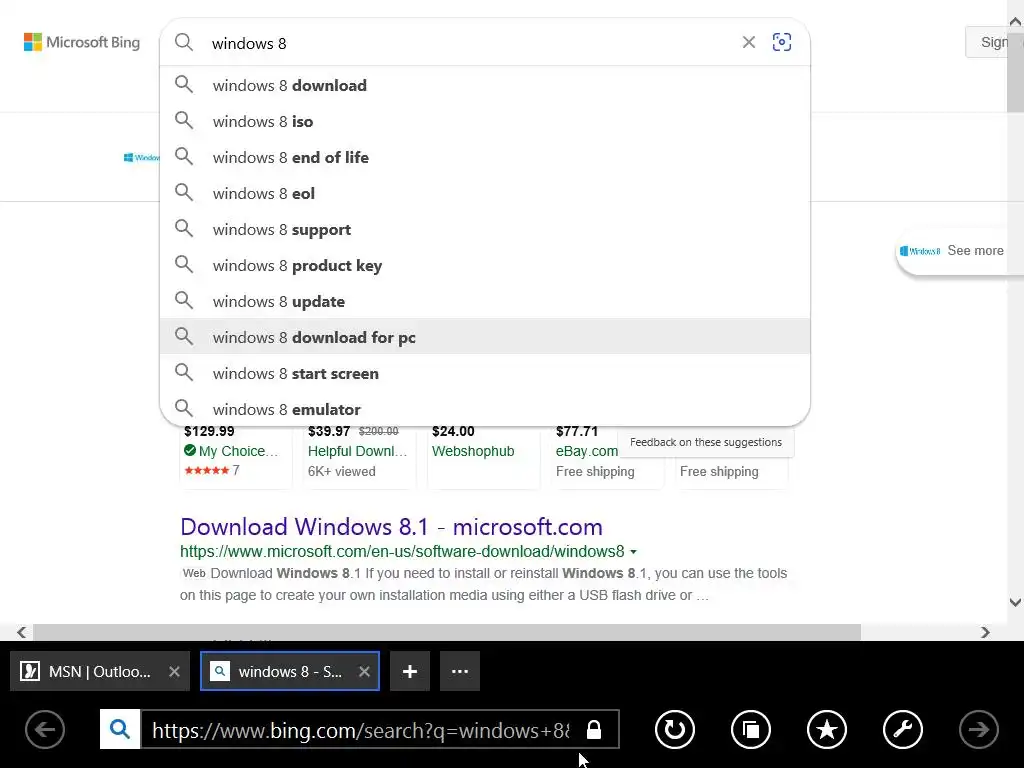1024x768 pixels.
Task: Open a new tab with plus button
Action: 409,671
